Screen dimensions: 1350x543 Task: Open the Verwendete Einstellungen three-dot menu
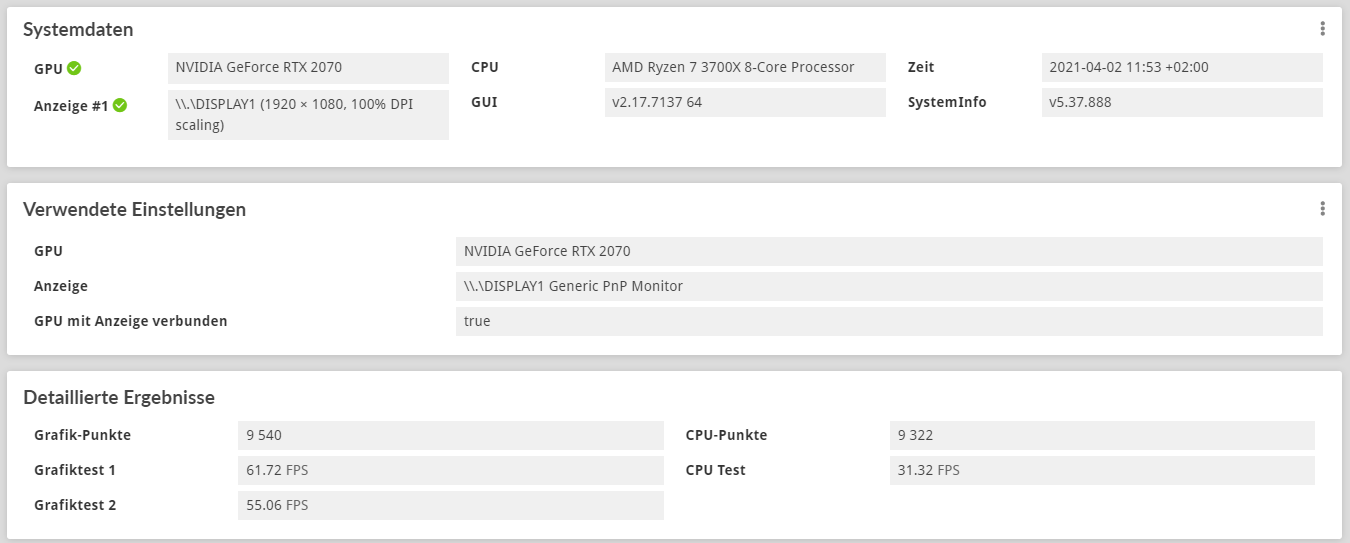[x=1322, y=209]
